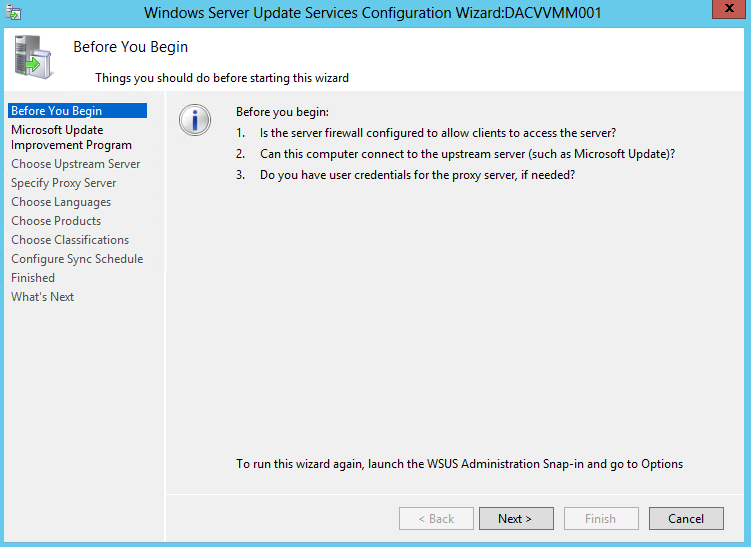Select Choose Classifications step

pyautogui.click(x=70, y=240)
